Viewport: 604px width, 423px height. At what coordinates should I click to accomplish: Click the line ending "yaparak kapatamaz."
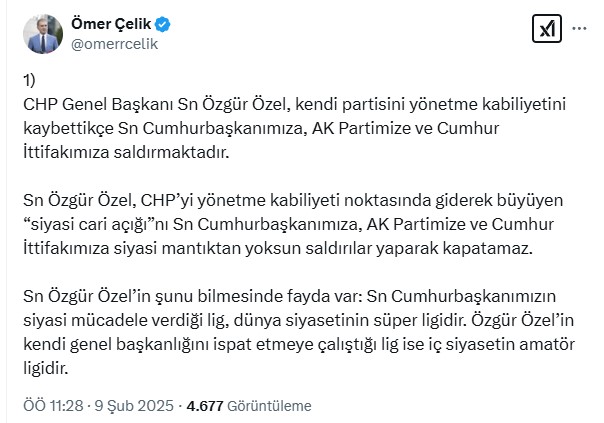[x=278, y=248]
